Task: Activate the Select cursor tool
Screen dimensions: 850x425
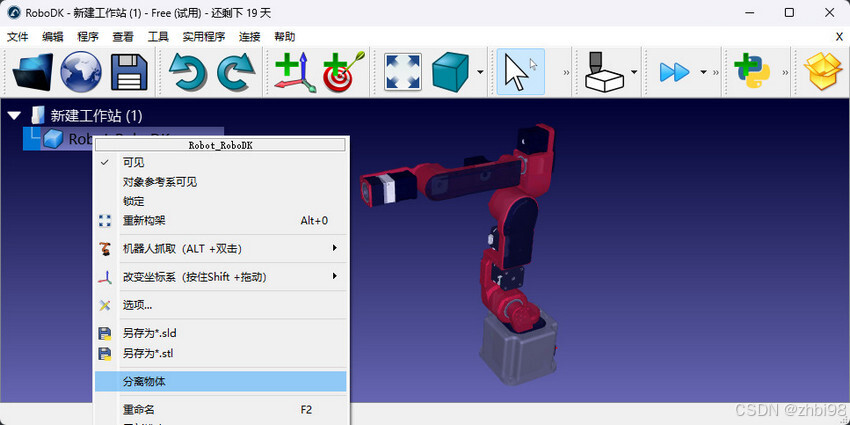Action: pos(520,72)
